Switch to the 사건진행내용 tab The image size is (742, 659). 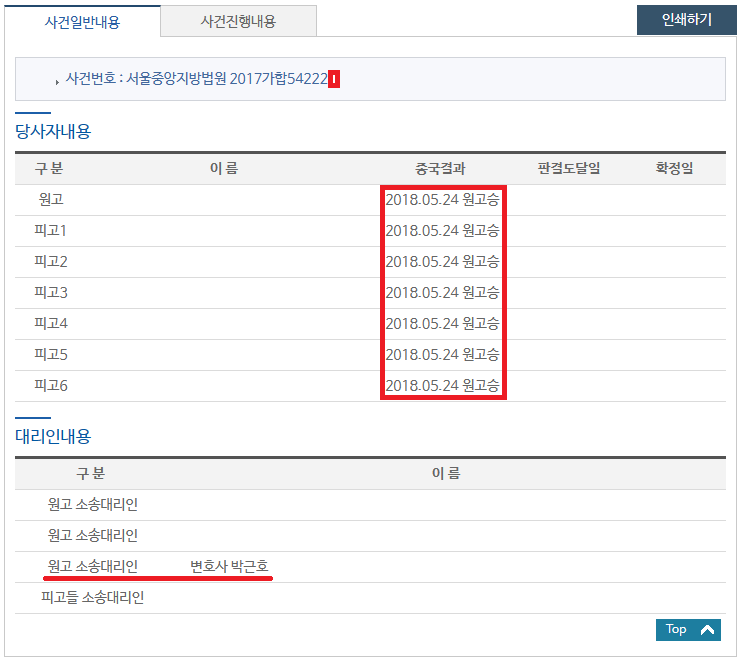click(x=238, y=21)
